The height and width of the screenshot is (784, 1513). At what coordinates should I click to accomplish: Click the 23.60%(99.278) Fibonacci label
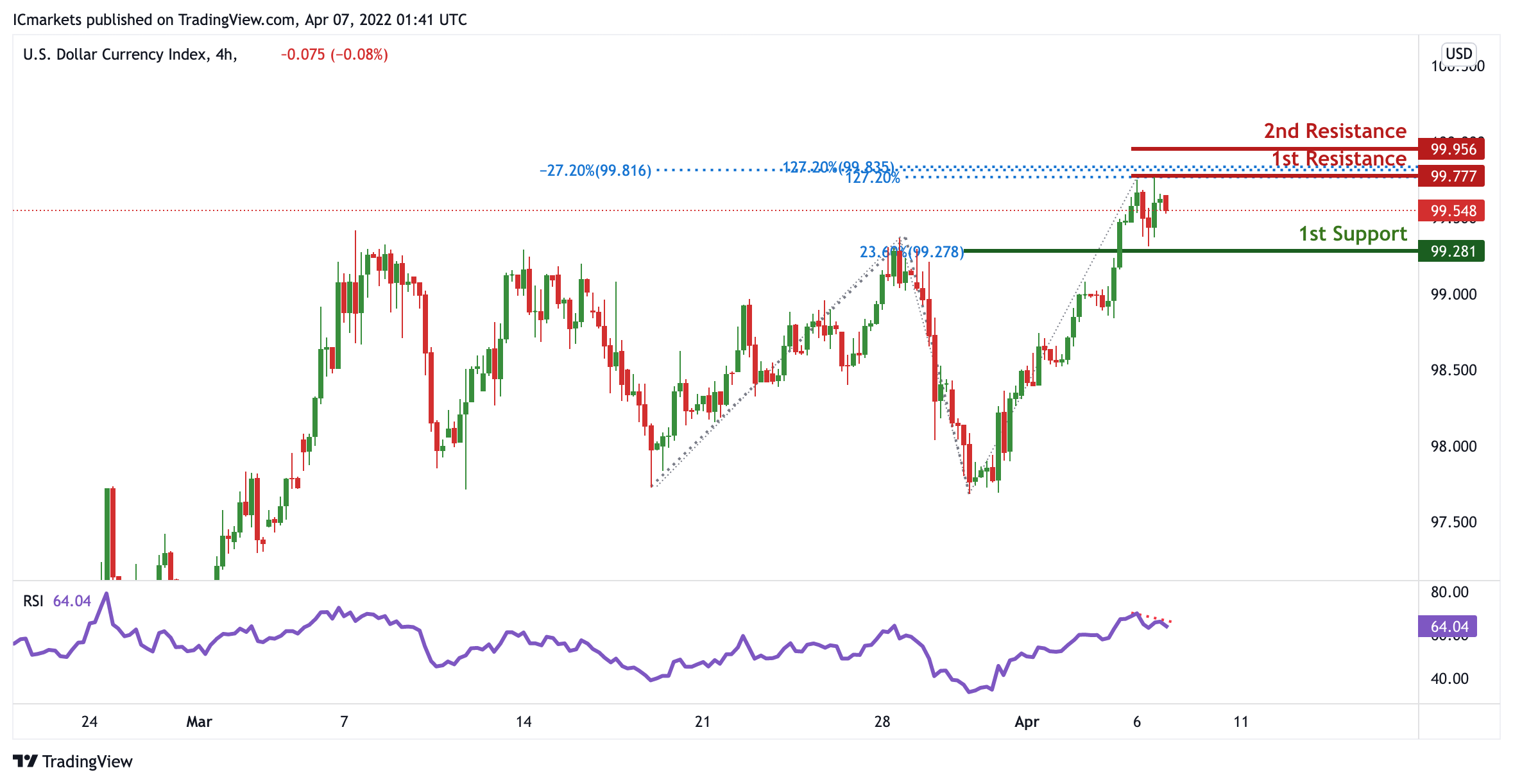point(911,252)
